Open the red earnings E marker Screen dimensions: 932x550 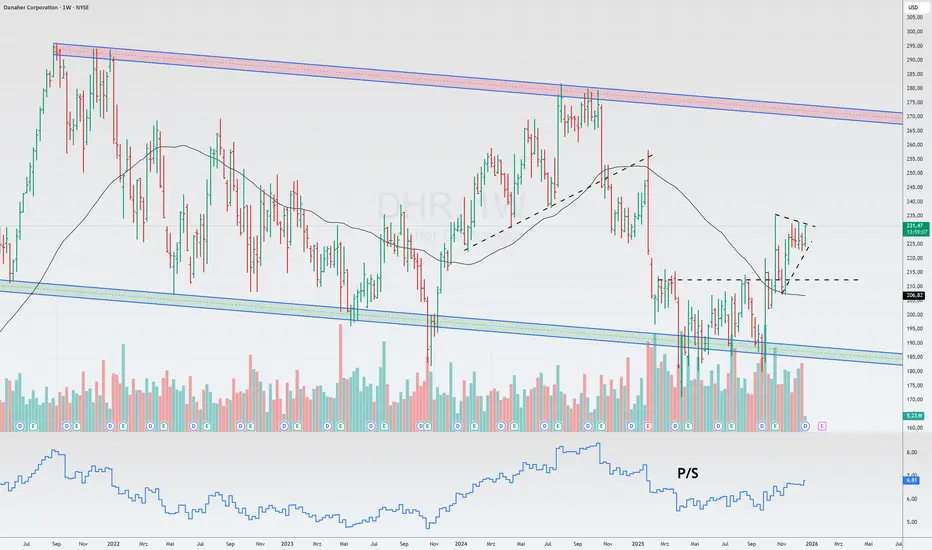click(648, 426)
